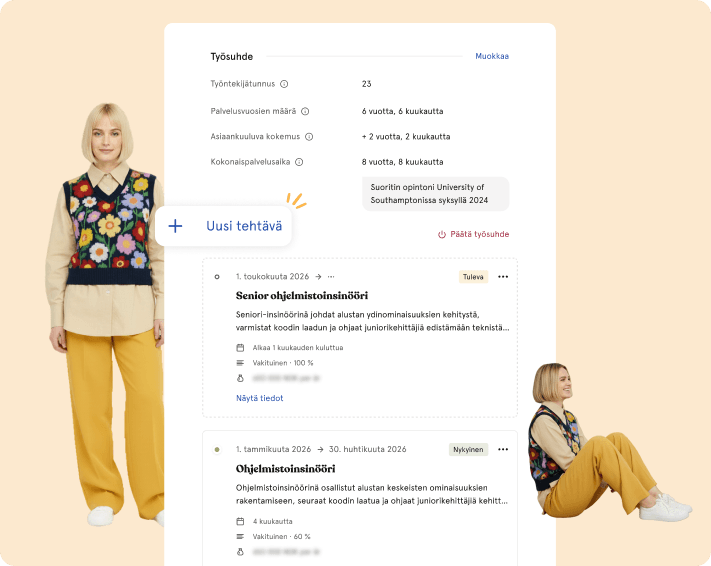Open Näytä tiedot for the senior role
This screenshot has width=711, height=566.
[259, 398]
